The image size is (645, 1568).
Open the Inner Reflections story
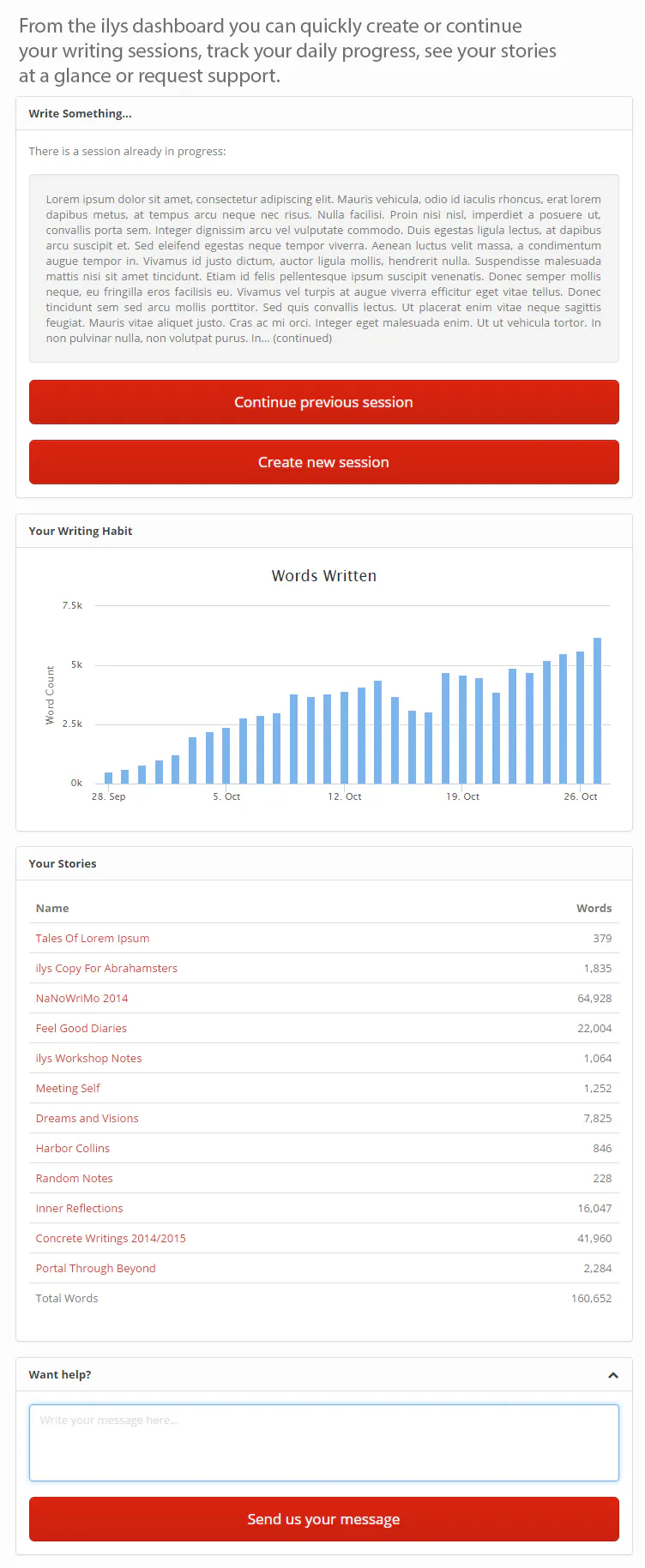point(79,1208)
